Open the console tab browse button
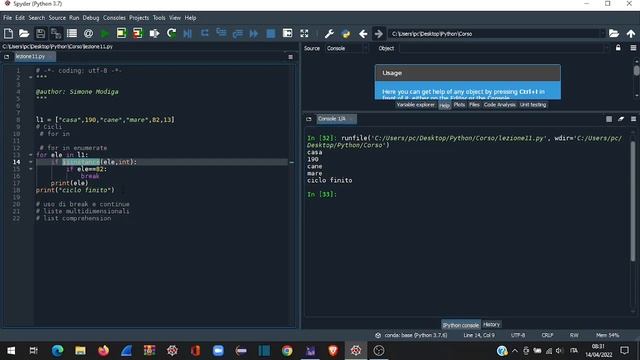The height and width of the screenshot is (360, 640). click(x=309, y=119)
